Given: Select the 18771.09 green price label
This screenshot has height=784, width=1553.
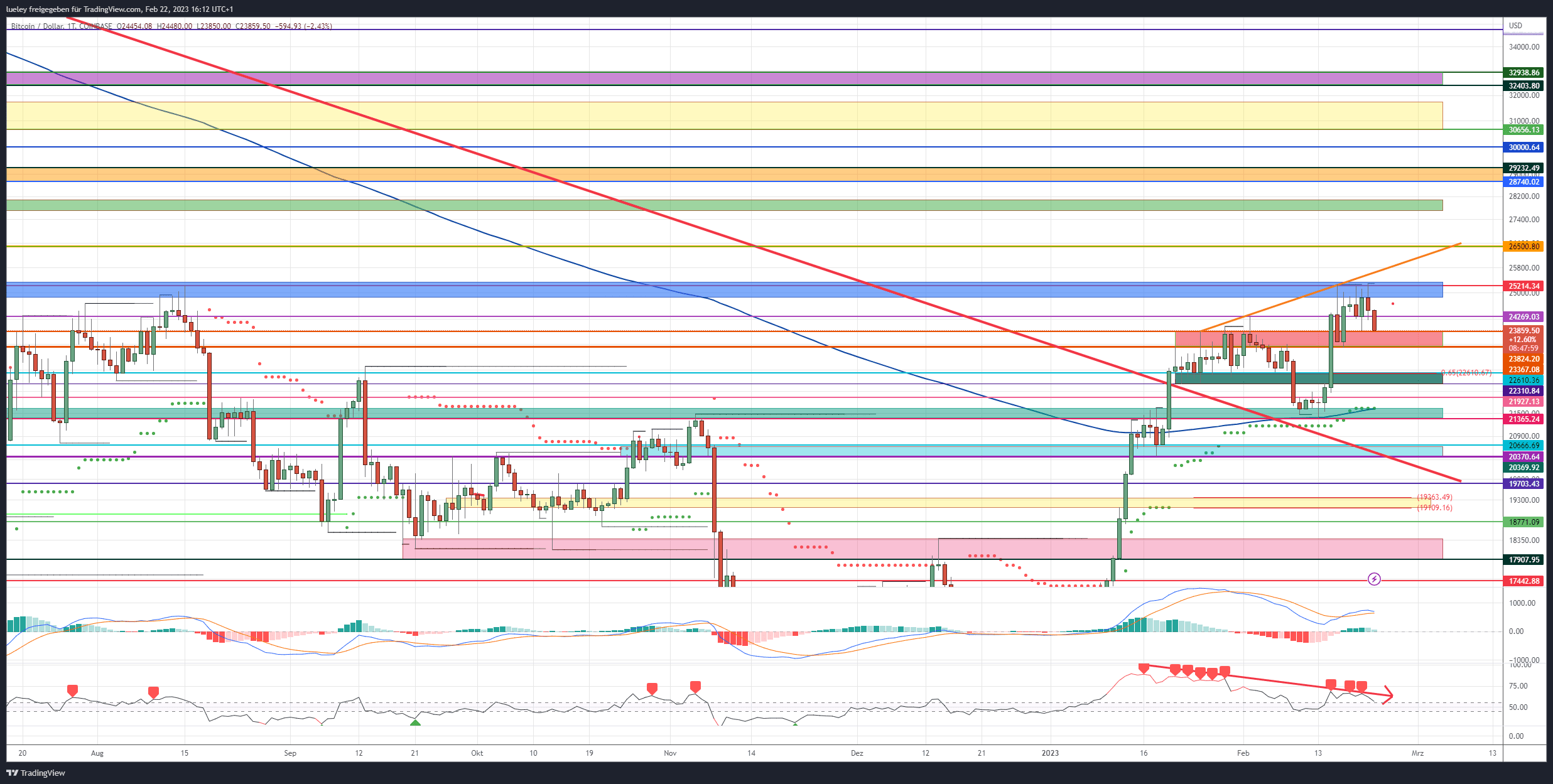Looking at the screenshot, I should 1523,522.
